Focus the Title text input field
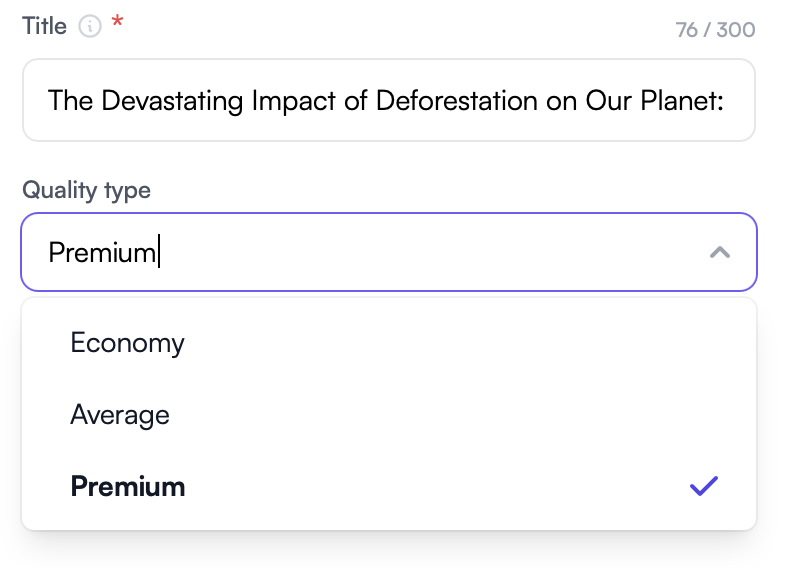This screenshot has width=794, height=568. (388, 100)
